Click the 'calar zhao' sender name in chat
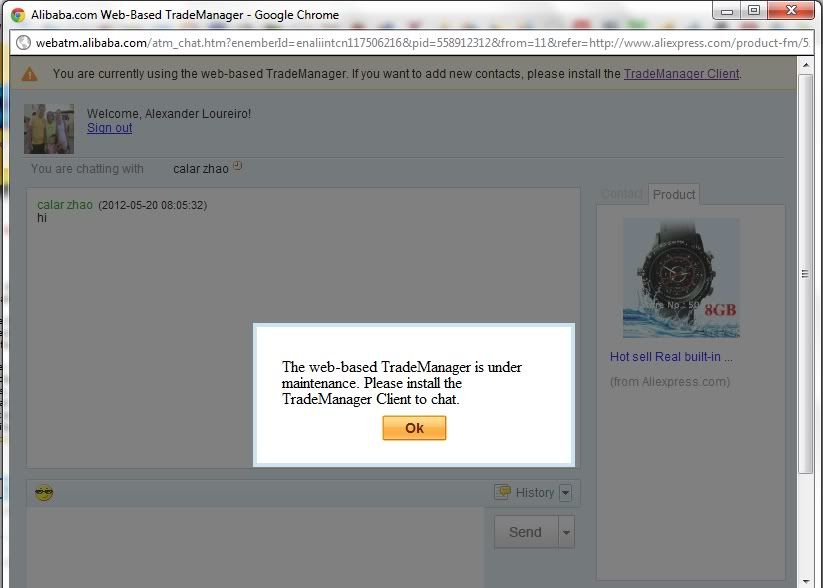The height and width of the screenshot is (588, 823). click(65, 205)
